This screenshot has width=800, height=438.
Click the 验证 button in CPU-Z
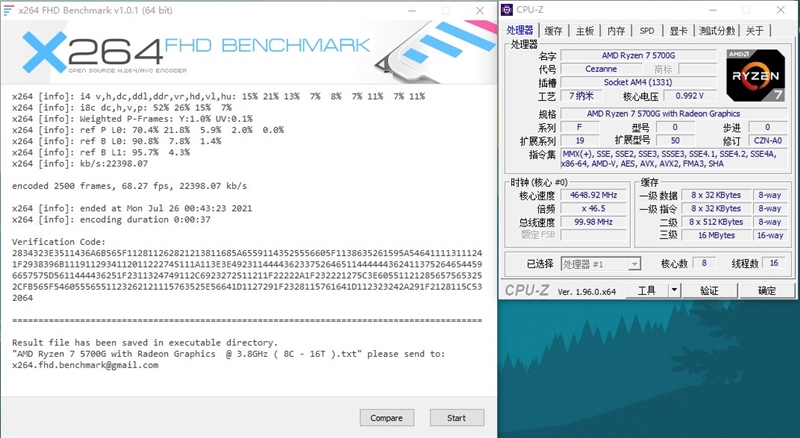(x=709, y=290)
